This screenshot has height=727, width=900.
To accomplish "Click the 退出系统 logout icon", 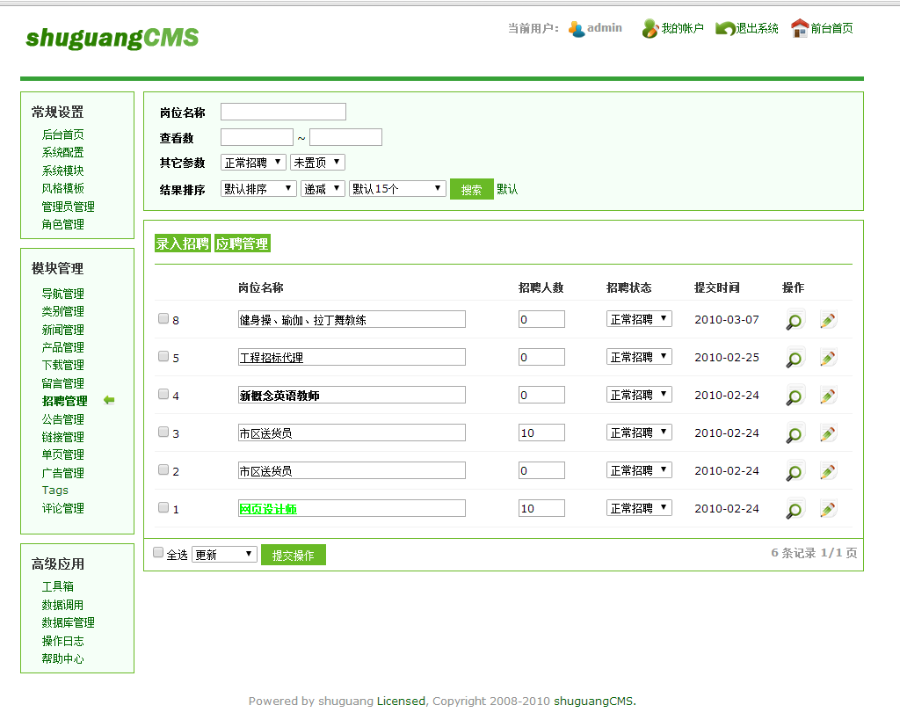I will click(725, 27).
